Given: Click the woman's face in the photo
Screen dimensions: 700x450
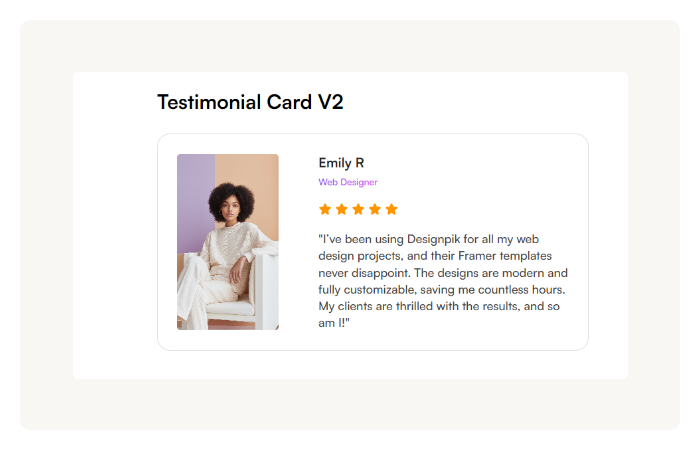Looking at the screenshot, I should tap(231, 209).
